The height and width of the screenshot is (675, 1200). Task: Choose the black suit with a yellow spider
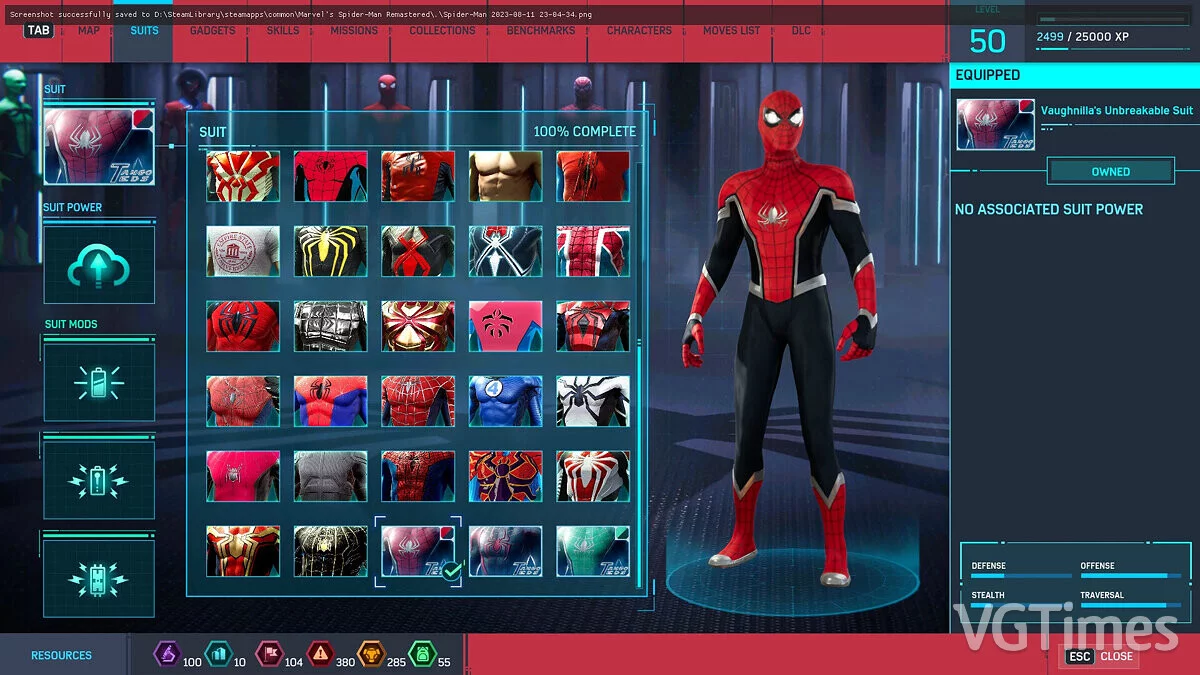pos(331,251)
